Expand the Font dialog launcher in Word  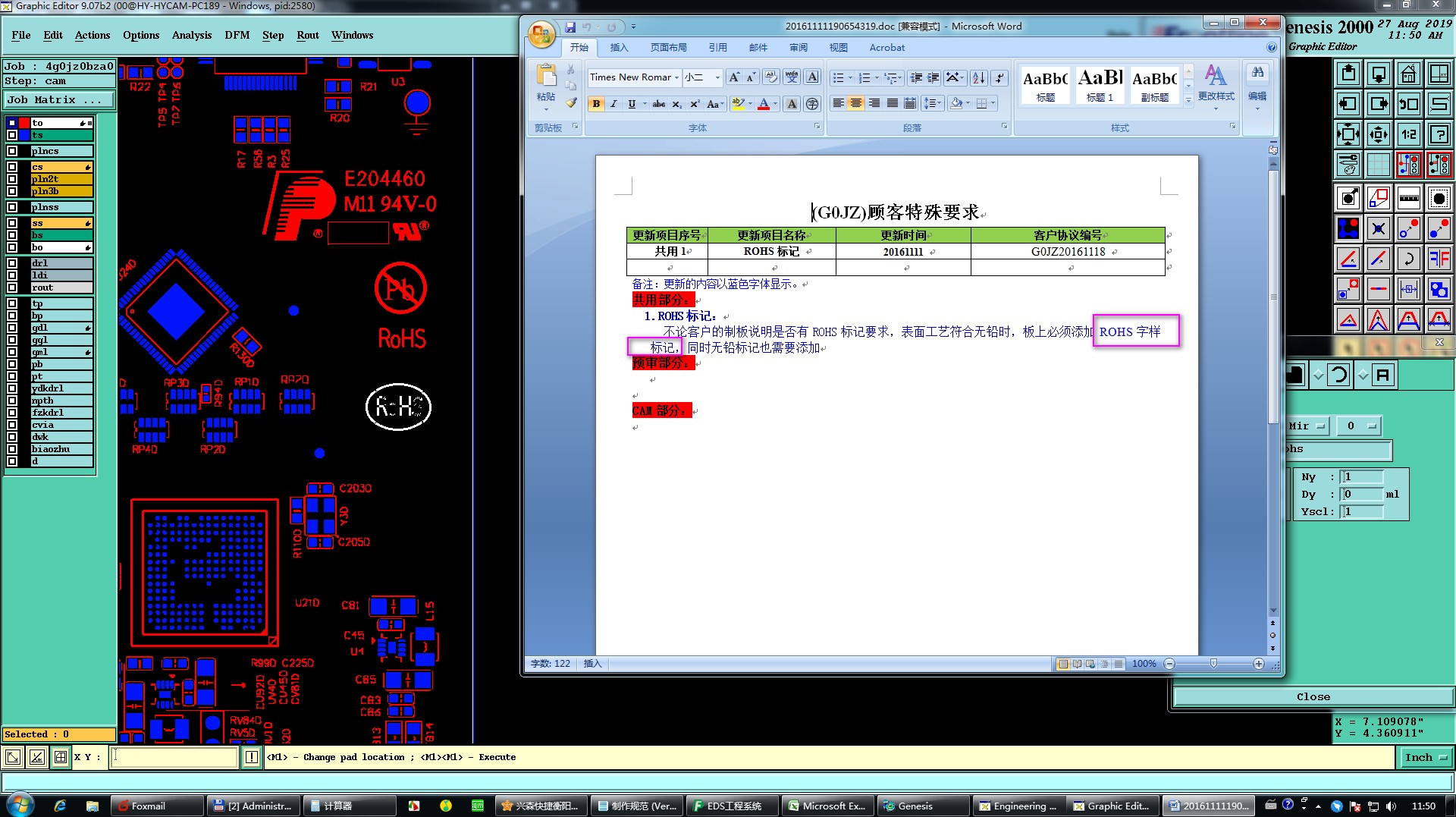[817, 127]
